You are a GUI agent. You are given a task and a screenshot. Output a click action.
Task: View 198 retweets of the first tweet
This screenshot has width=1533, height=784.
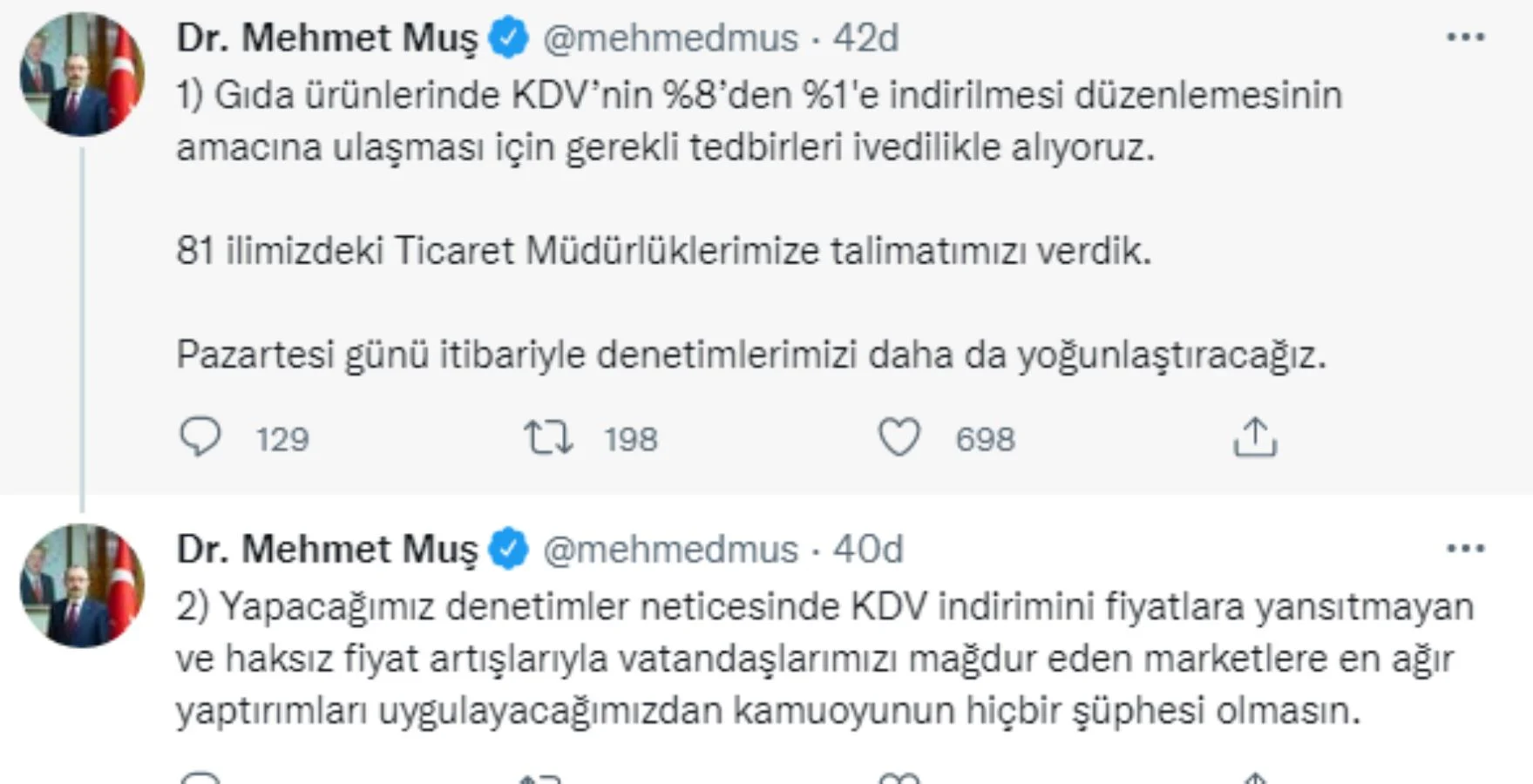pyautogui.click(x=630, y=438)
